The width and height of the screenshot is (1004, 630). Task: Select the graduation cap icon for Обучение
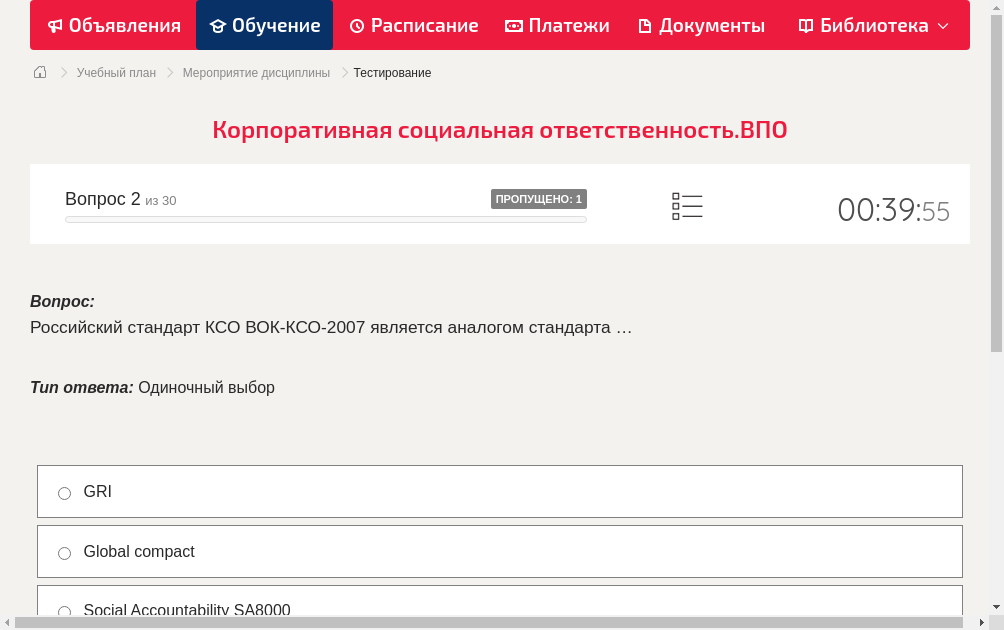[x=219, y=25]
